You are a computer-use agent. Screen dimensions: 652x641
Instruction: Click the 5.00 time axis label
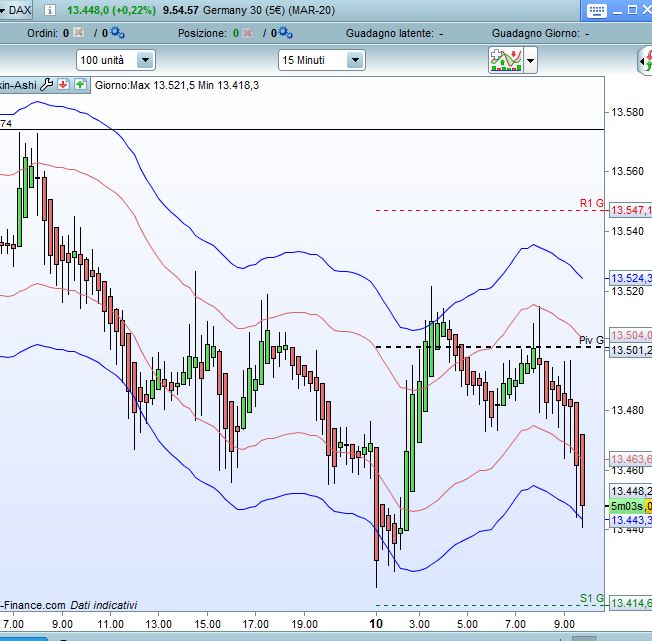[467, 624]
